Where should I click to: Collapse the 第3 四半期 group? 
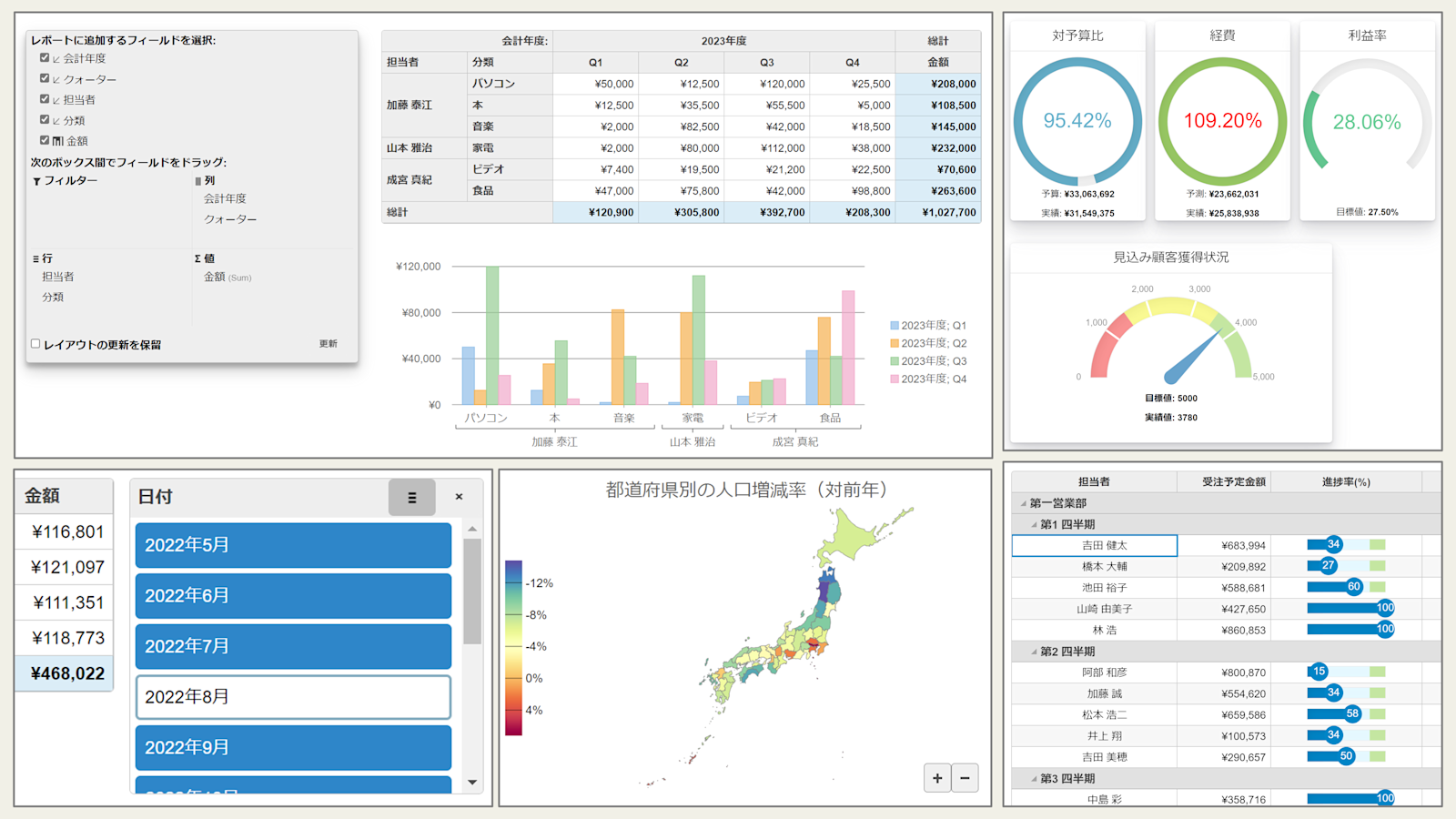point(1035,779)
